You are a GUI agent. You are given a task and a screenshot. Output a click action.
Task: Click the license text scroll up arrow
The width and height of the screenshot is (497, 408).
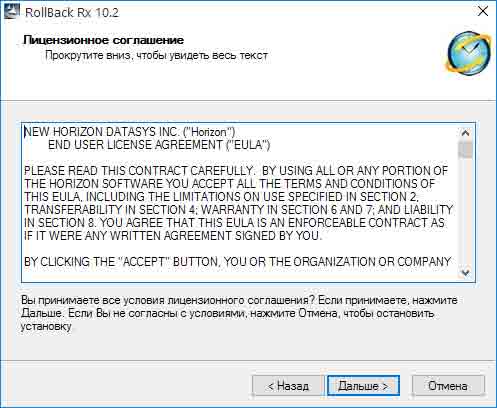click(465, 133)
